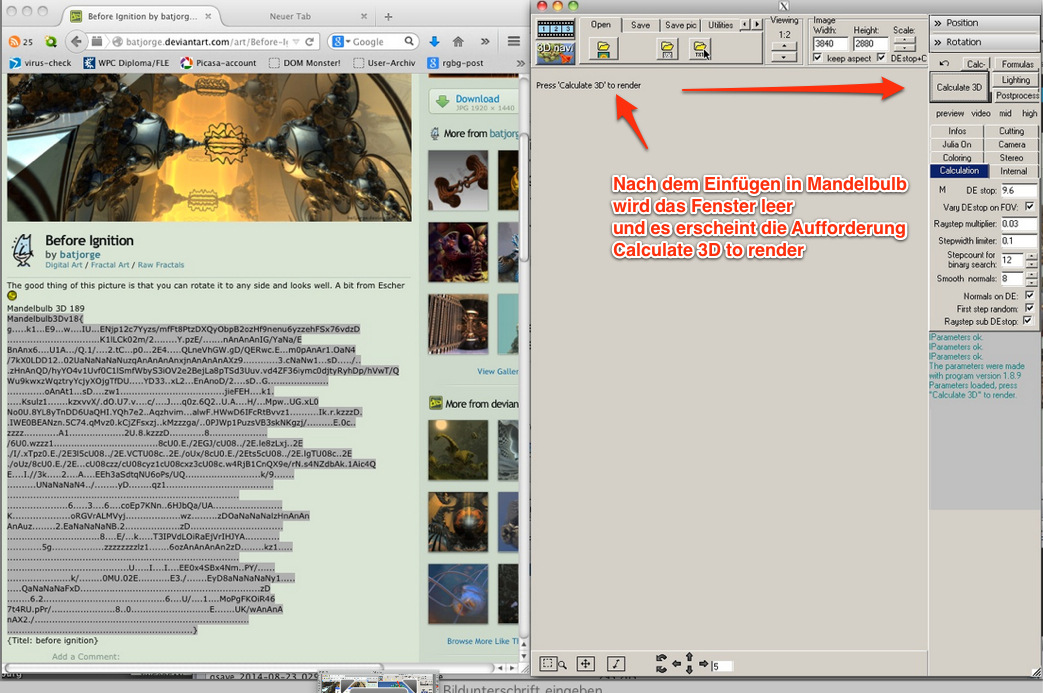Toggle Vary DEstop on FOV checkbox
Image resolution: width=1043 pixels, height=693 pixels.
(1030, 207)
